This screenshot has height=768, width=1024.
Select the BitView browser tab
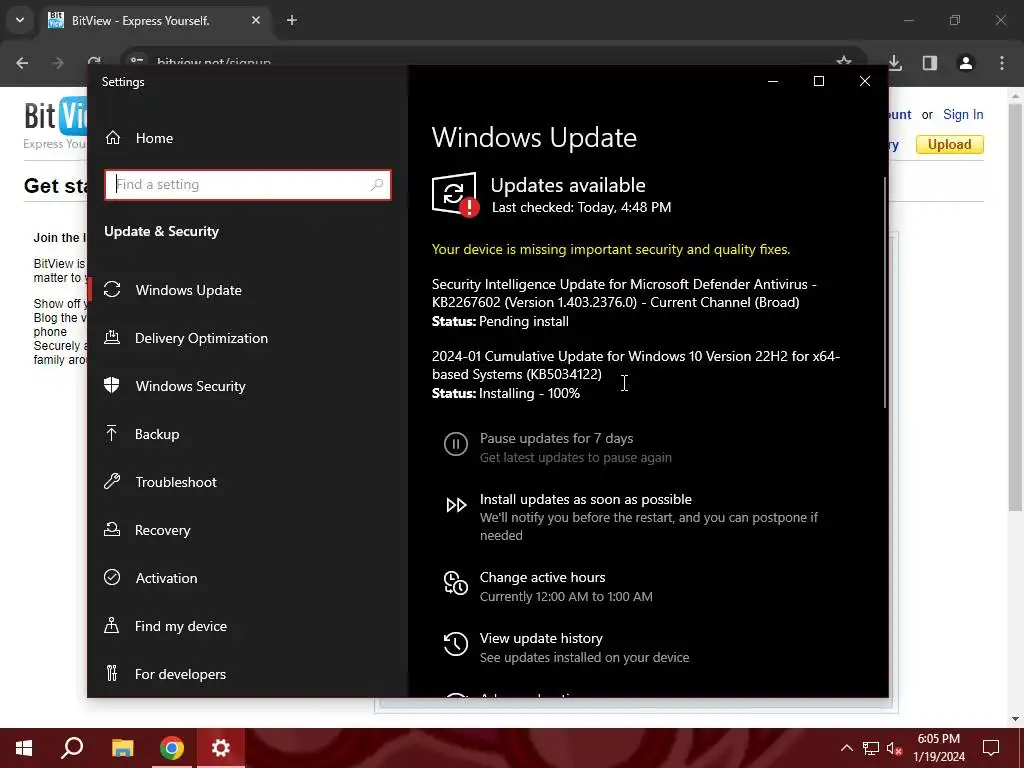point(153,21)
